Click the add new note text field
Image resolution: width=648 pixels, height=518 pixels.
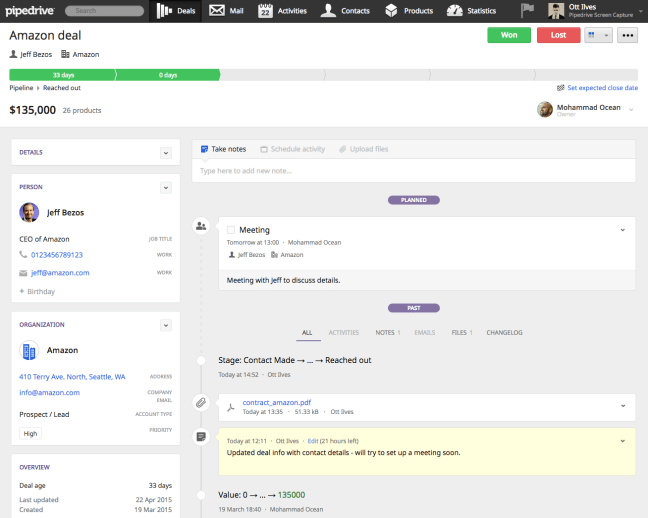413,171
